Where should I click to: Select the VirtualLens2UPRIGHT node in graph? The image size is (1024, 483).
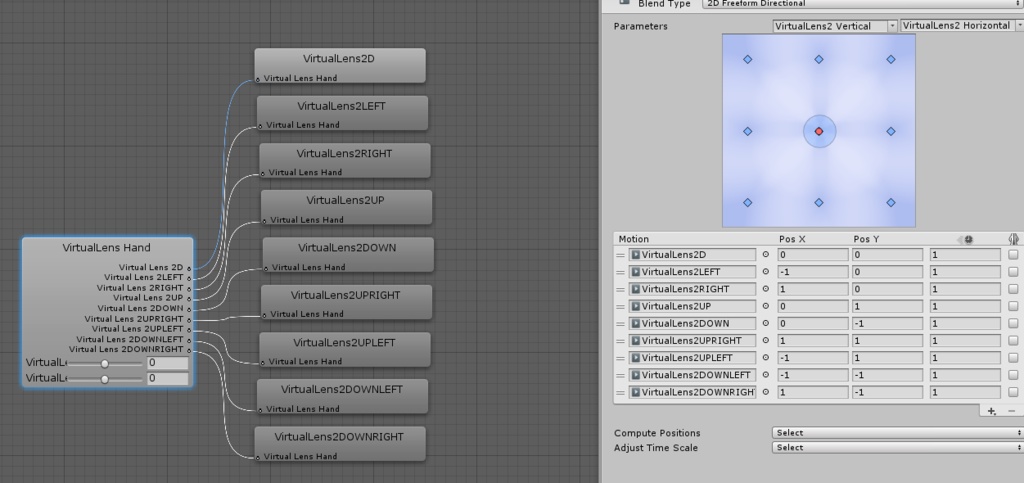346,302
